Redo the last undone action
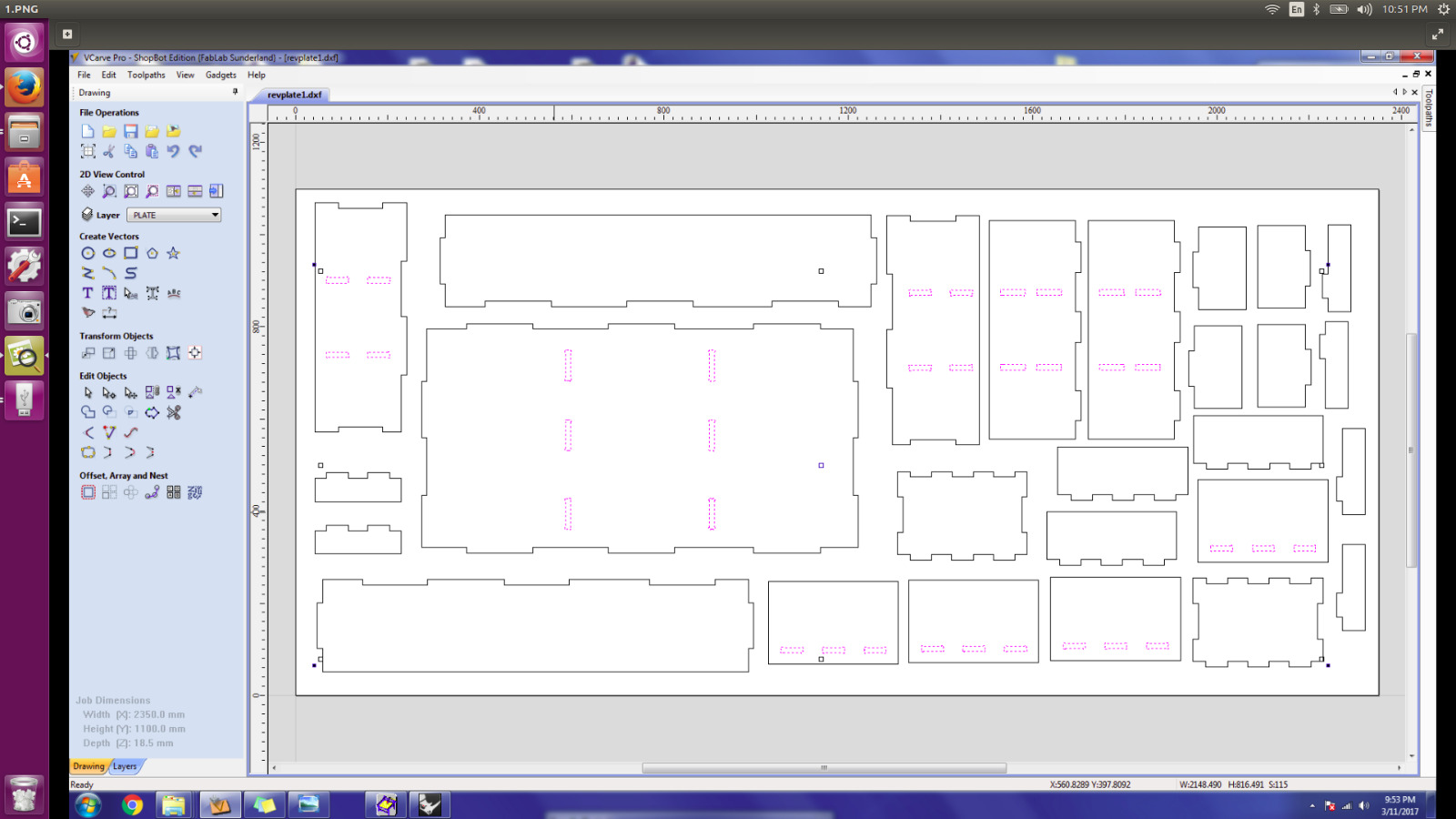This screenshot has height=819, width=1456. pyautogui.click(x=195, y=151)
